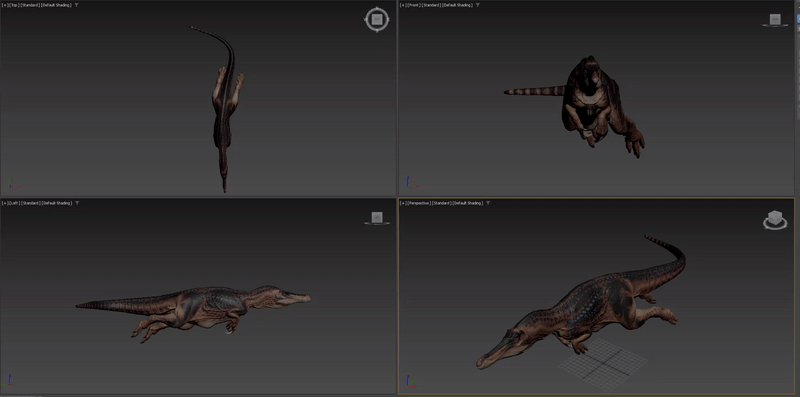Image resolution: width=800 pixels, height=397 pixels.
Task: Click the filter funnel icon in Perspective viewport
Action: coord(488,203)
